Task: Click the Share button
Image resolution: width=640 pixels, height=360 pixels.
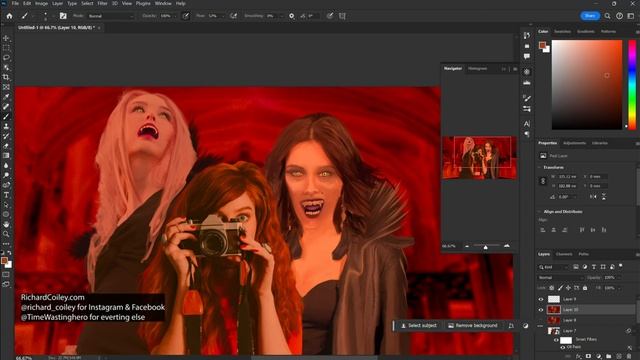Action: [x=590, y=16]
